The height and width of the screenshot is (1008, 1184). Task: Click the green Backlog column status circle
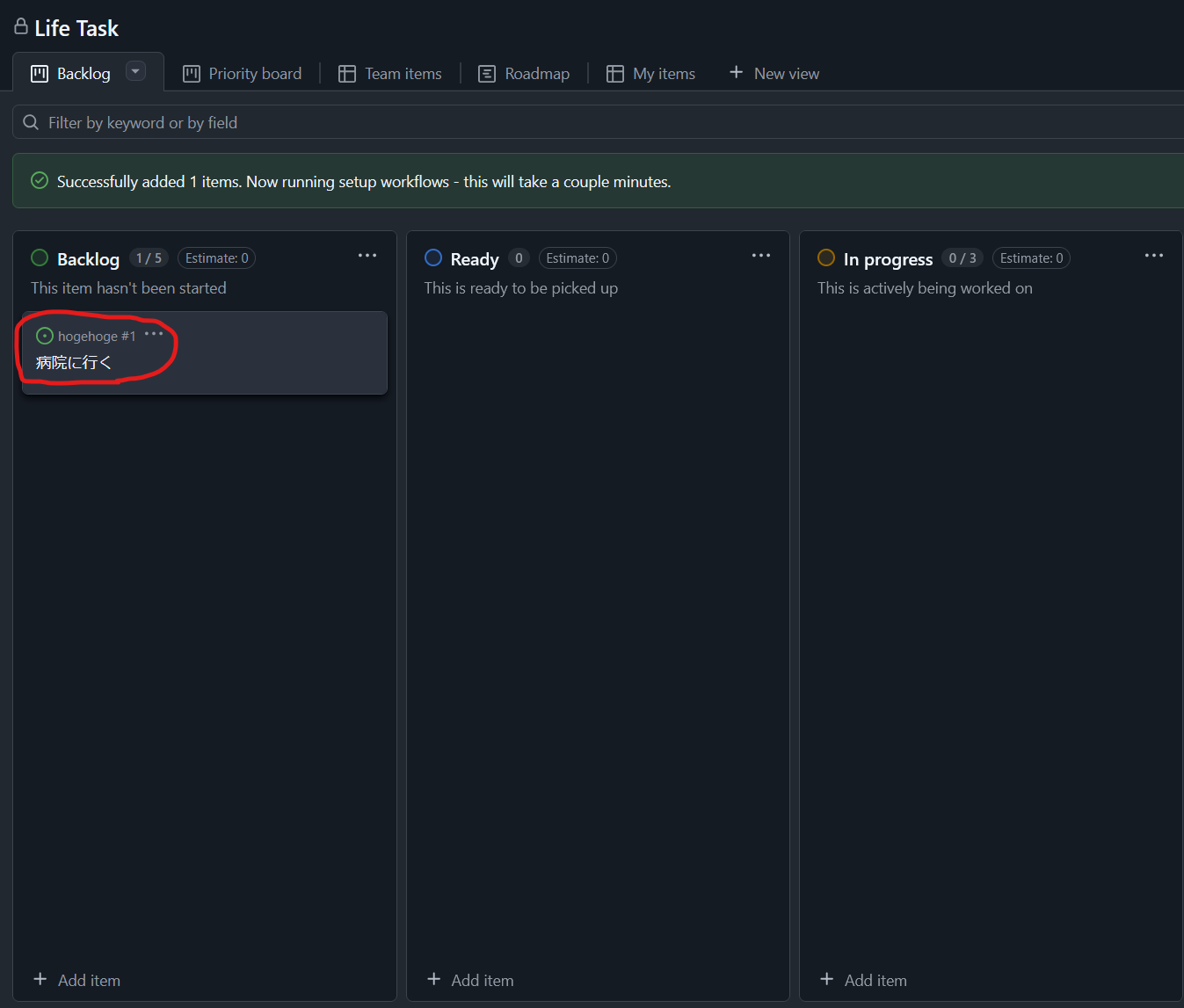coord(40,257)
